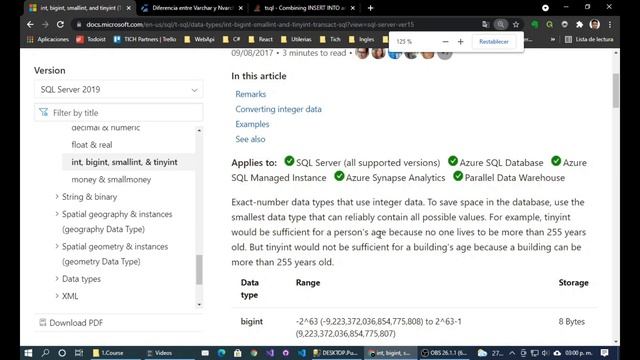640x360 pixels.
Task: Show more bookmarks with the overflow chevron
Action: tap(553, 40)
